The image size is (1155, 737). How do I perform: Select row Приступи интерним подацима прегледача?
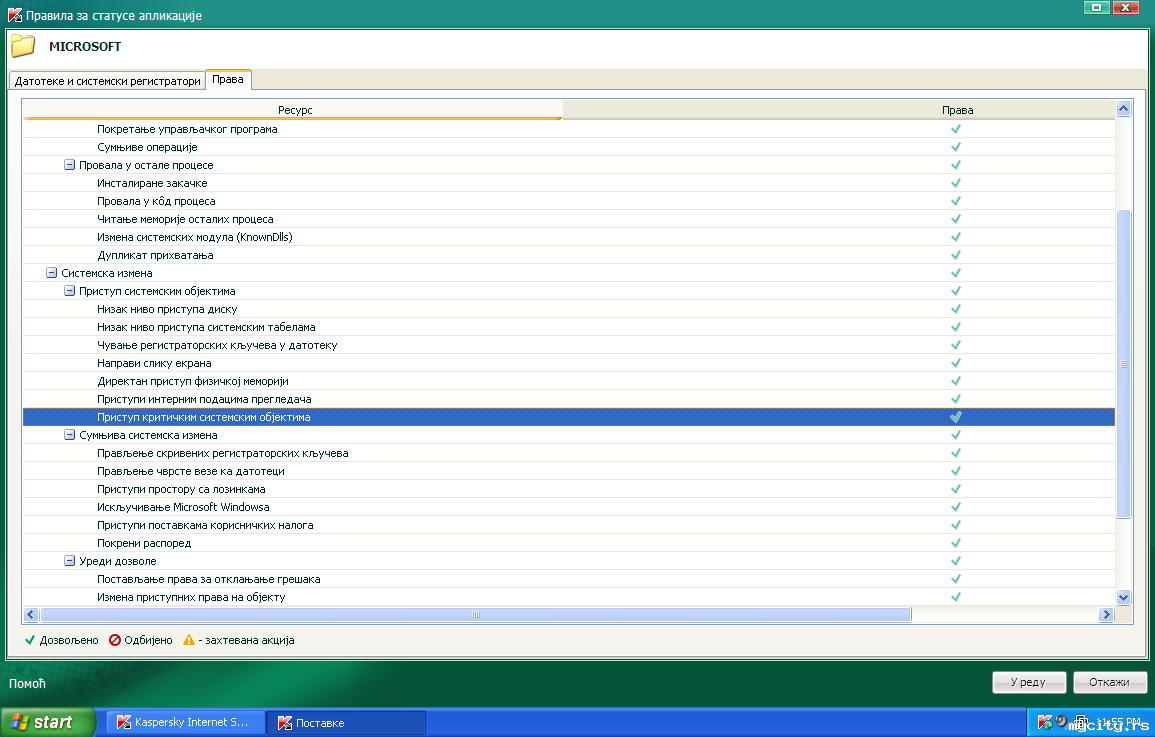pyautogui.click(x=569, y=399)
